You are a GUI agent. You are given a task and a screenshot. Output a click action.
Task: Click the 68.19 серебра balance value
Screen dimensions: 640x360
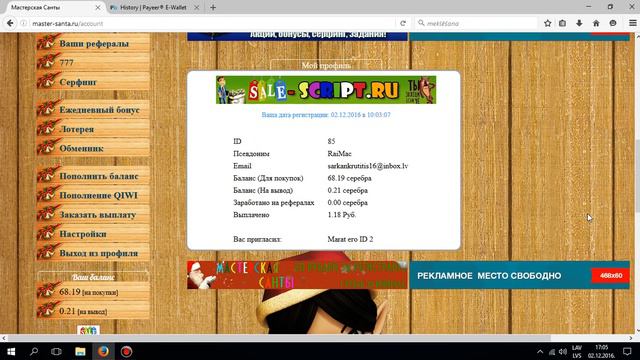[x=349, y=178]
